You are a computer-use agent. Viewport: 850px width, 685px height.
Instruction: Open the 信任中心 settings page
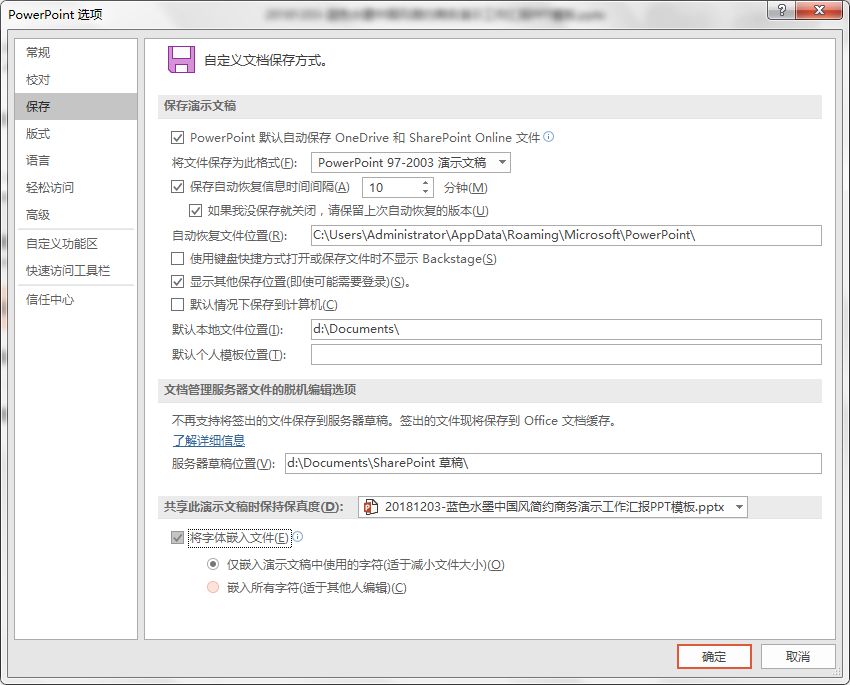point(48,297)
